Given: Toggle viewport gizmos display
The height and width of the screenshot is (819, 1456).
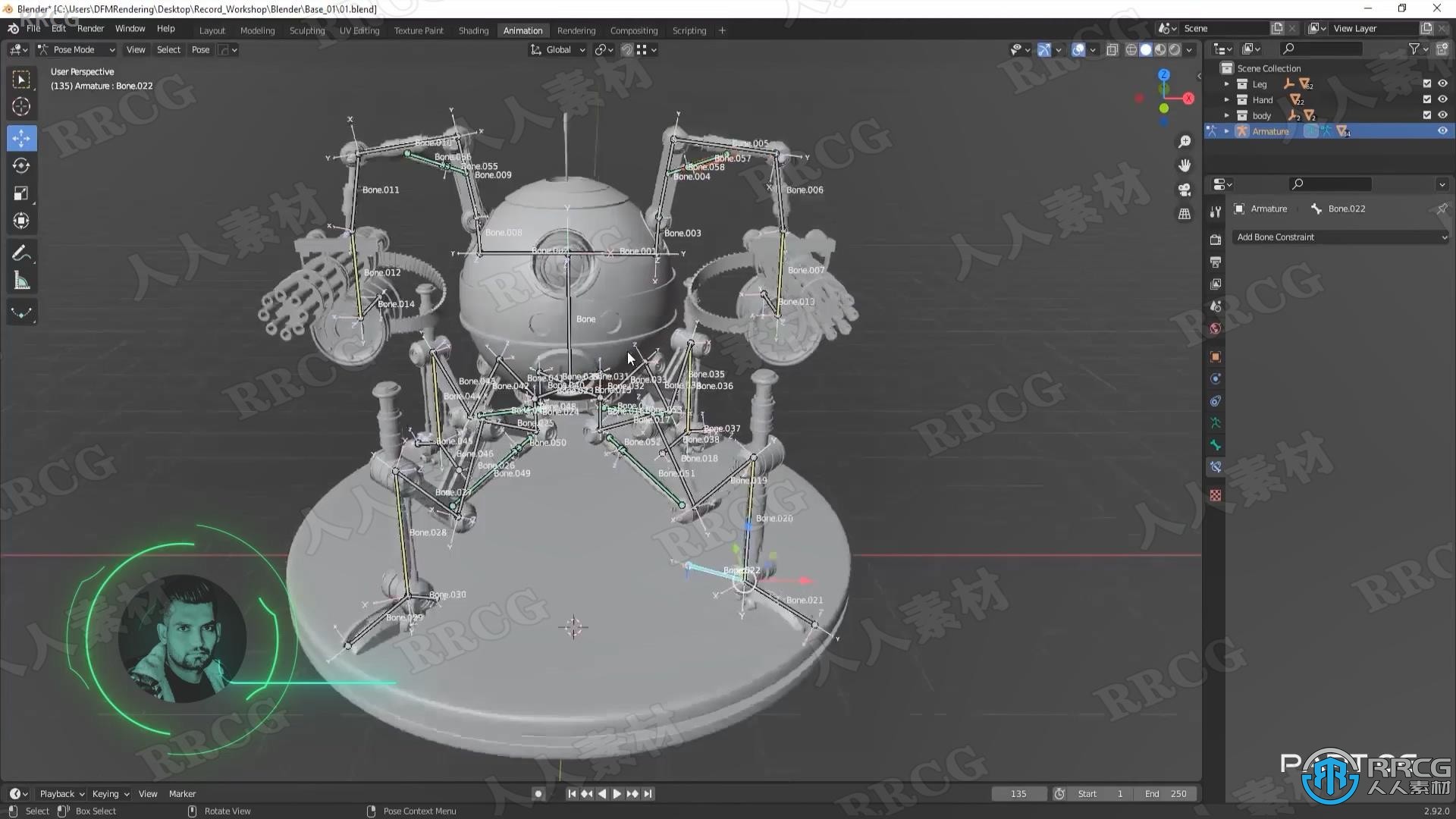Looking at the screenshot, I should (1044, 49).
